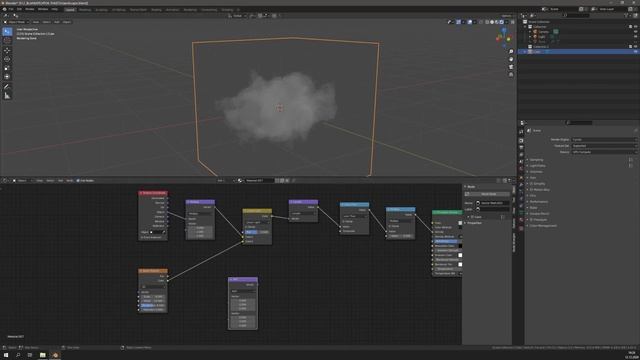Enable the Freestyle checkbox

[531, 220]
